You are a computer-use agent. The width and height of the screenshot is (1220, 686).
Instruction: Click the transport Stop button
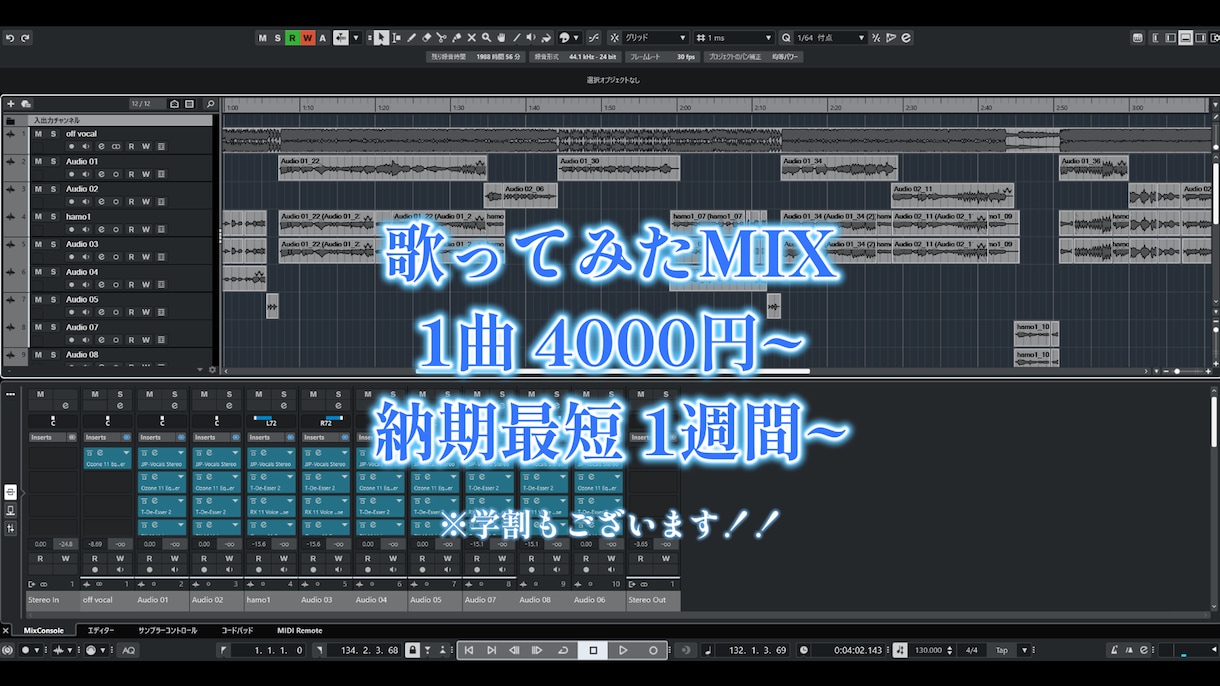point(593,650)
